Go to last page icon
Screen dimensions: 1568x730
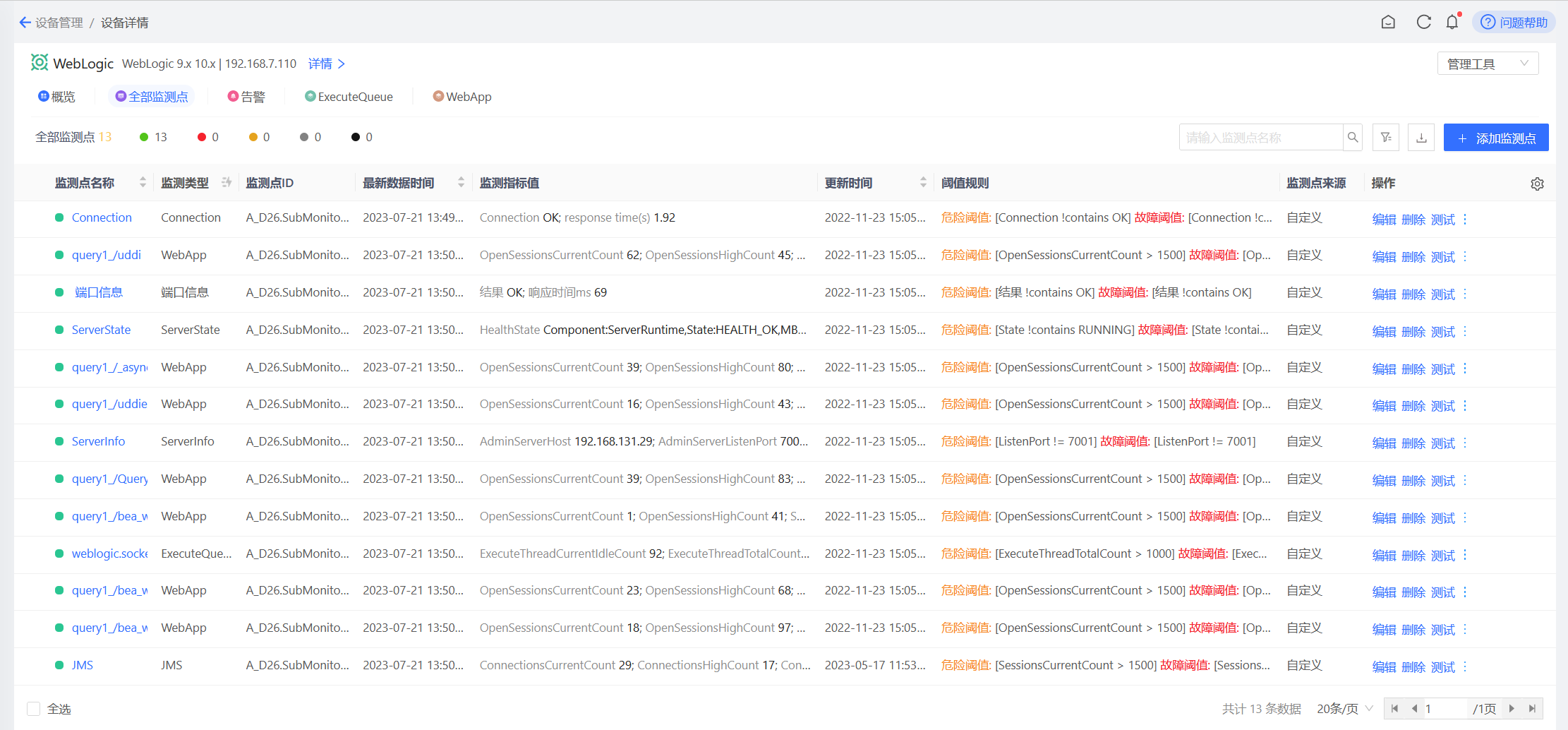1532,709
